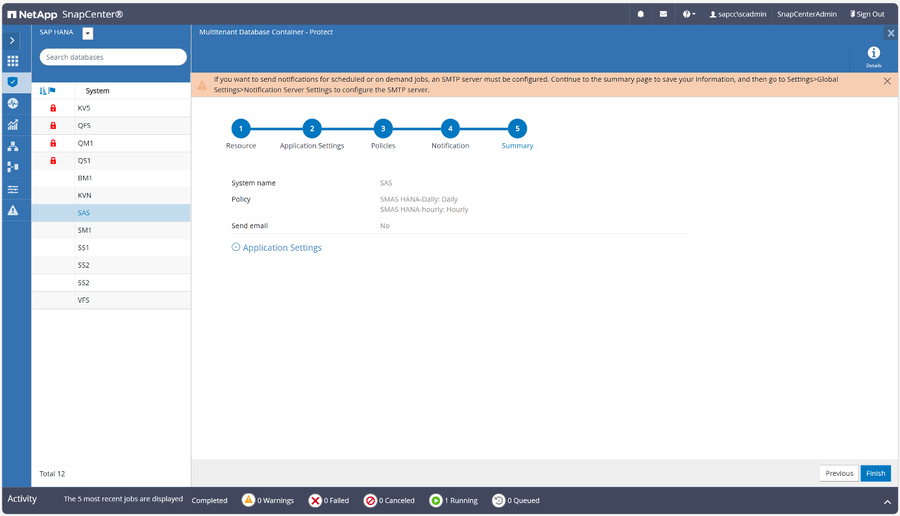This screenshot has height=516, width=900.
Task: Go to step 5 Summary
Action: click(x=517, y=129)
